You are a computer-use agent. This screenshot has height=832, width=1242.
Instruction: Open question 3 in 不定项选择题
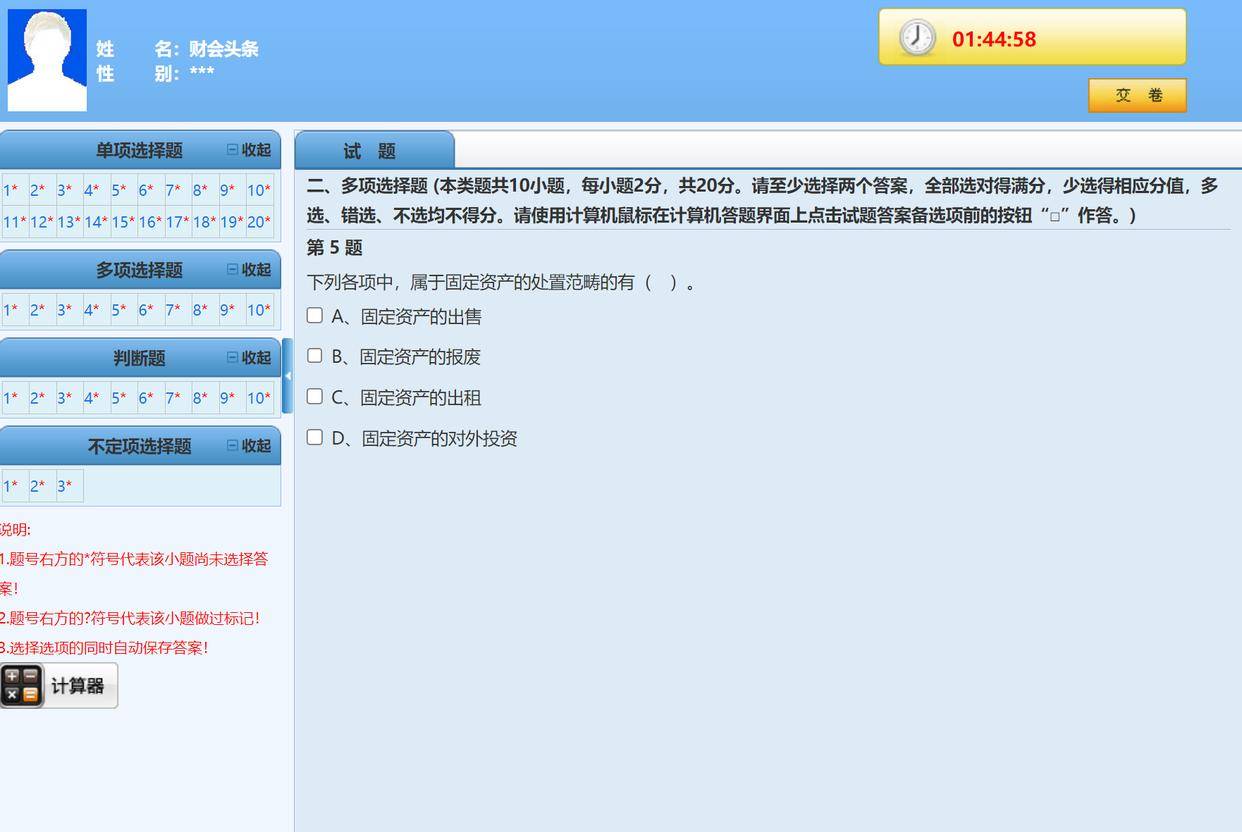(69, 487)
